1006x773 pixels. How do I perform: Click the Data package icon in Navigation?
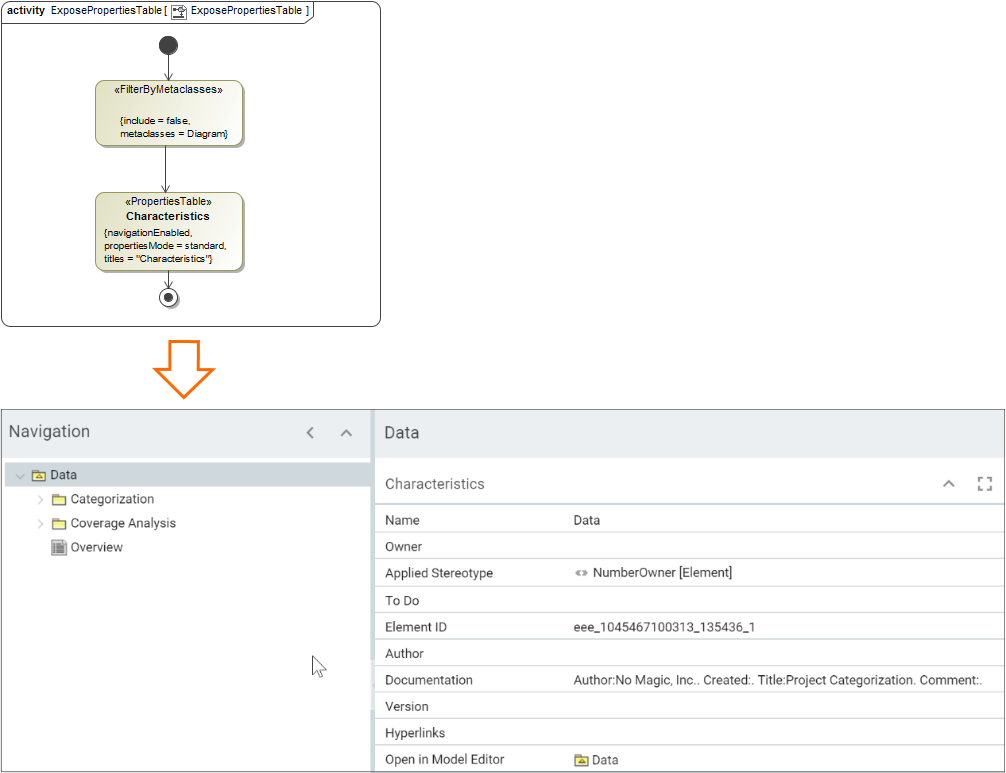pyautogui.click(x=38, y=475)
